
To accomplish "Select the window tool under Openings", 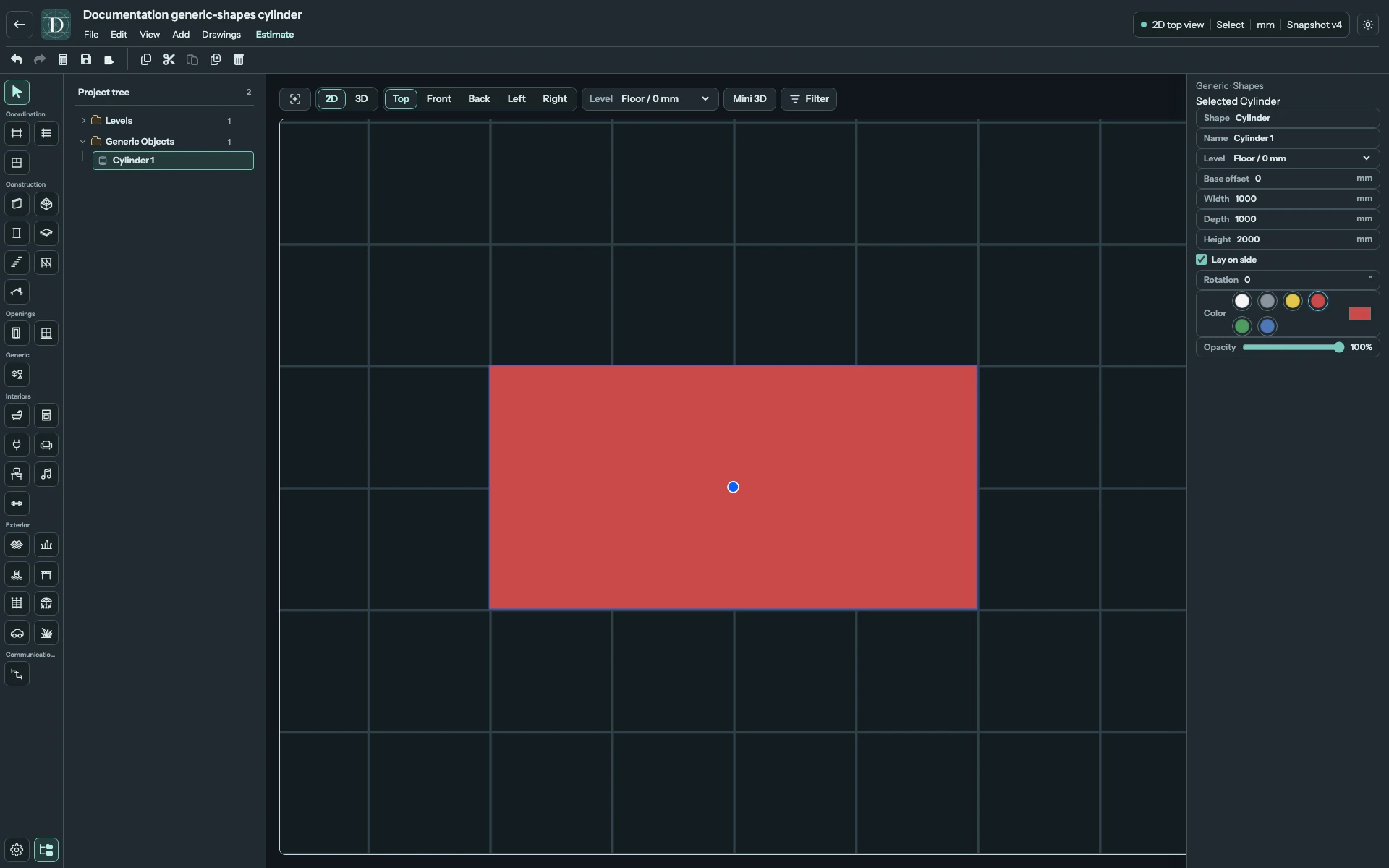I will click(46, 333).
